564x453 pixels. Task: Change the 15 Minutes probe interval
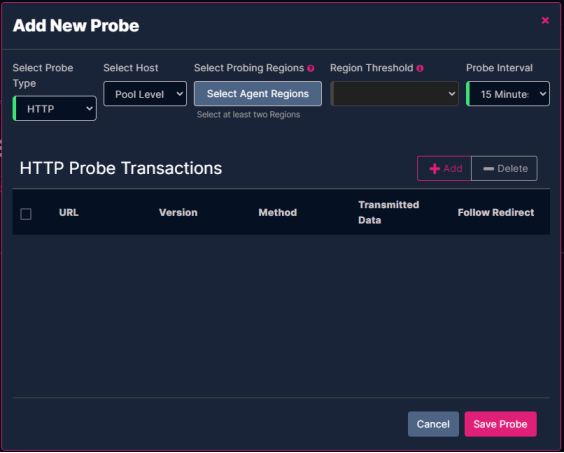click(x=508, y=94)
